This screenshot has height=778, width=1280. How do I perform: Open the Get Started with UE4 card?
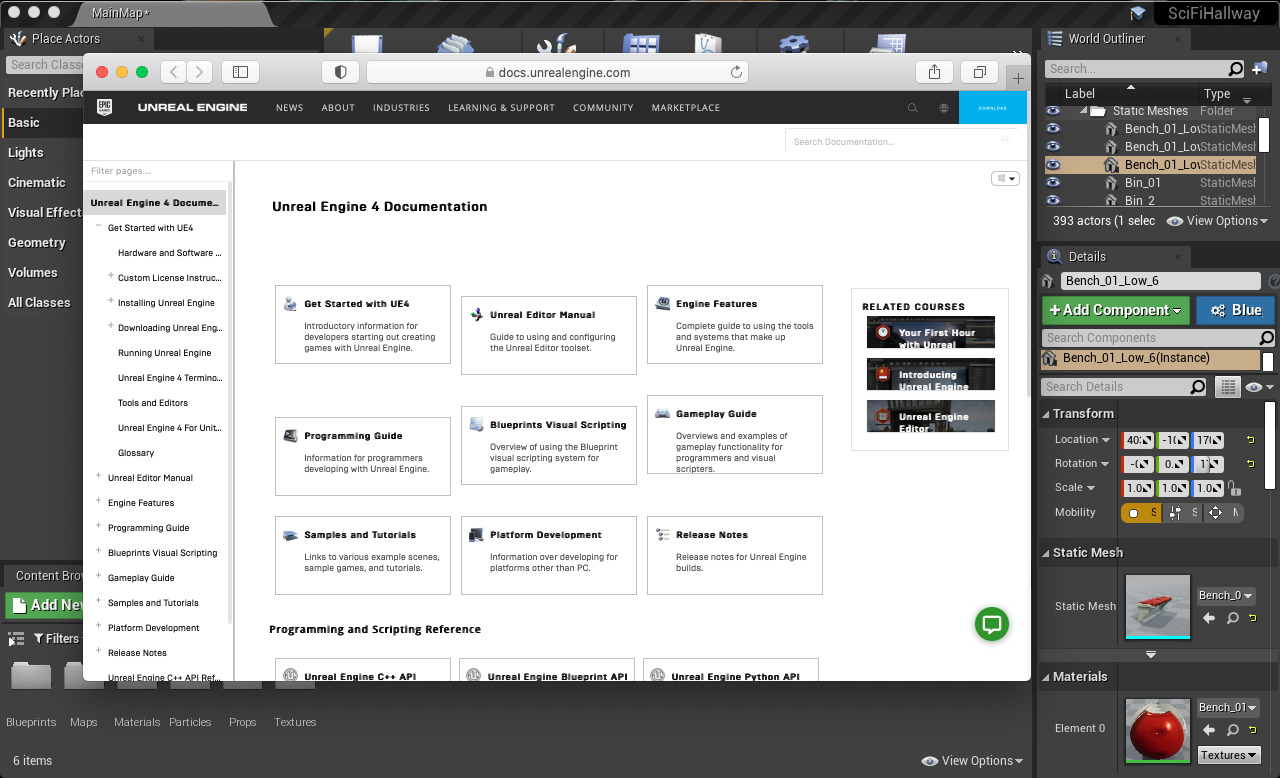click(x=363, y=324)
